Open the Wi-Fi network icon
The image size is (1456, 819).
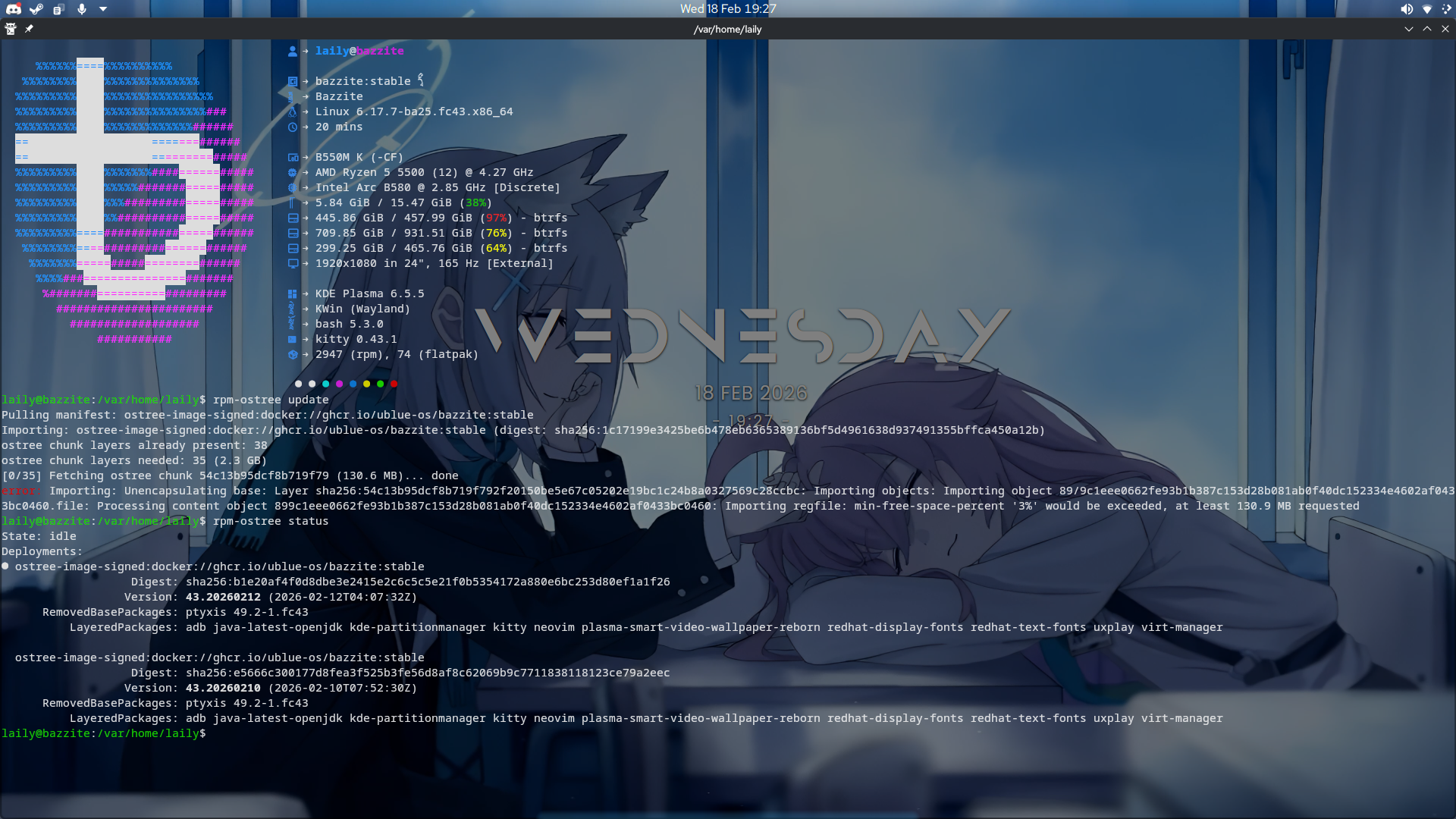coord(1426,9)
